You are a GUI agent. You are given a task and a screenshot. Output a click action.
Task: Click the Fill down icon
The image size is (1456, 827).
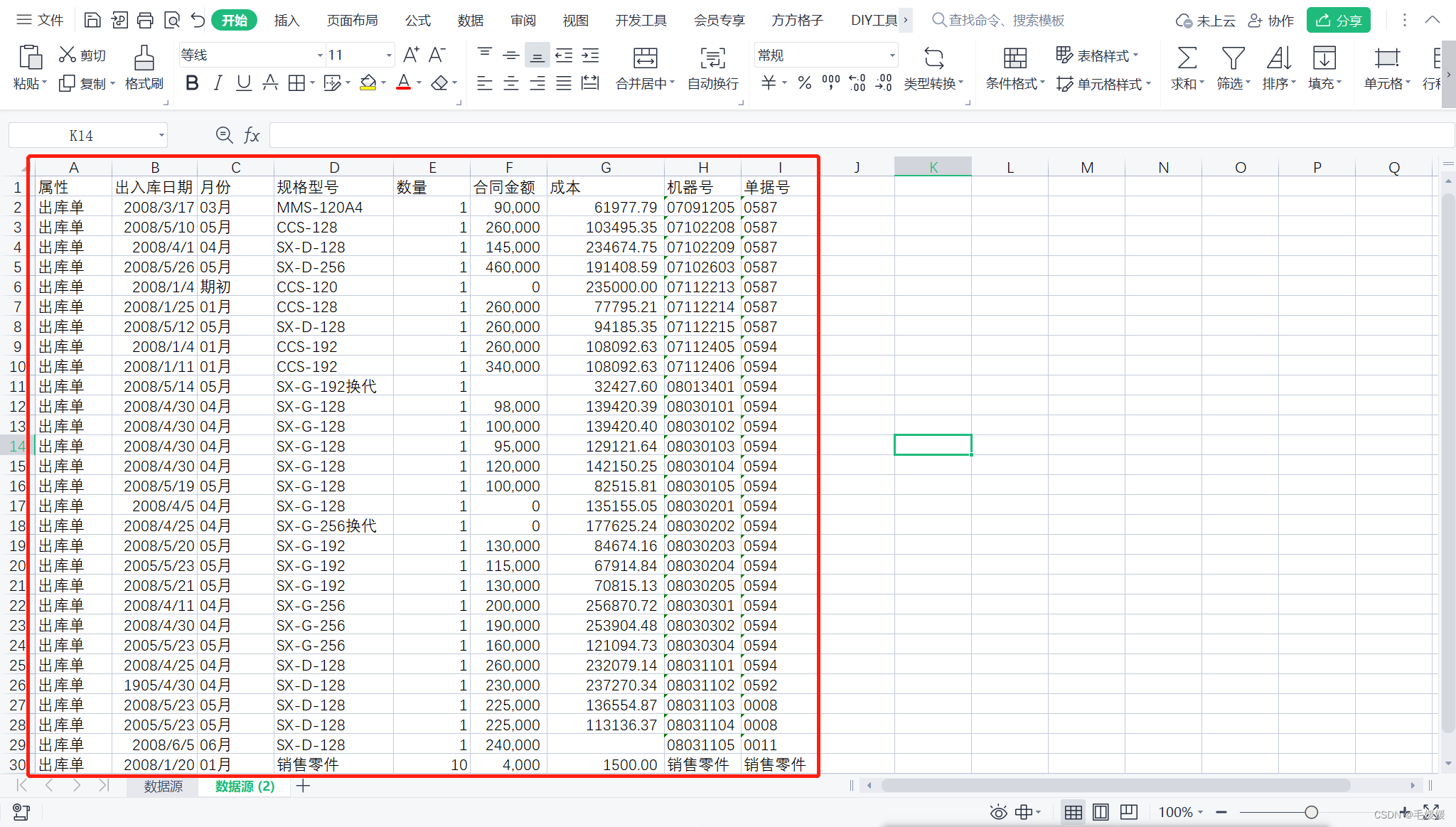click(1324, 58)
